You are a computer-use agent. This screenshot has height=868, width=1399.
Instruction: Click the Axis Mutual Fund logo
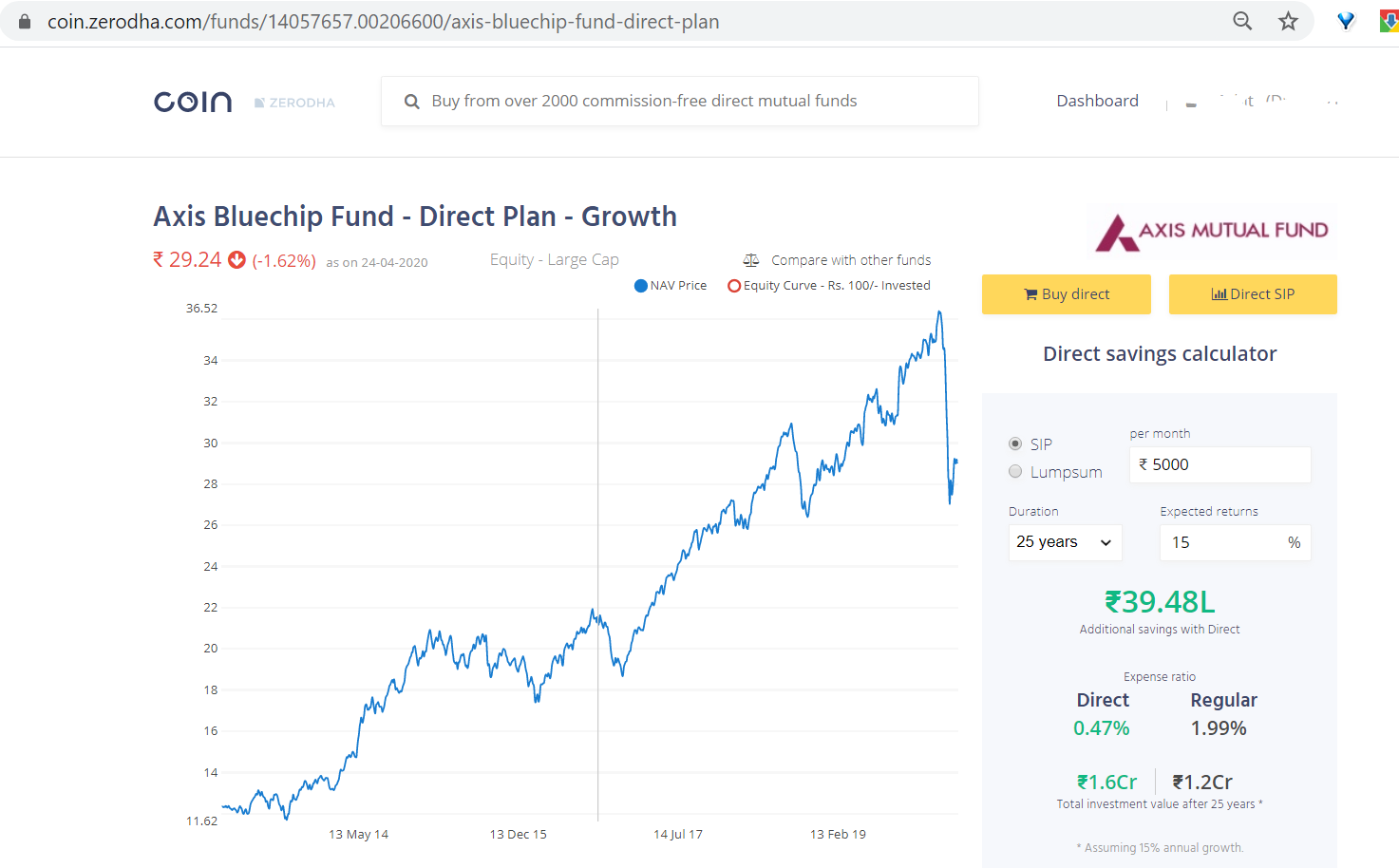click(1212, 231)
